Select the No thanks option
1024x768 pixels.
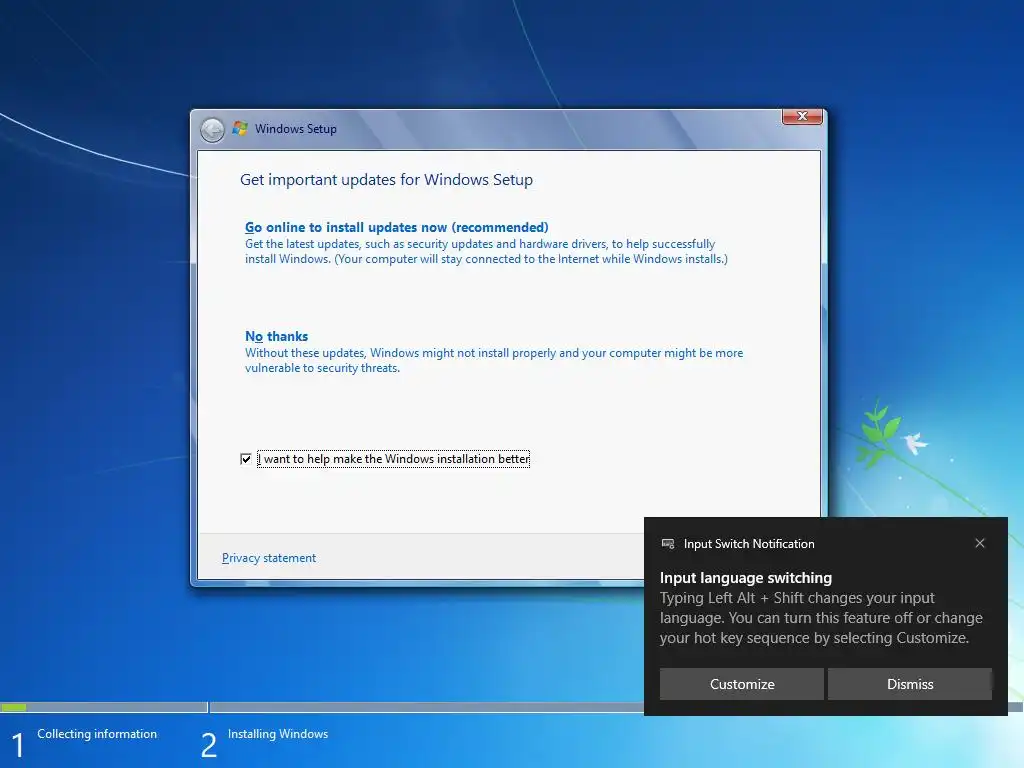click(x=276, y=336)
